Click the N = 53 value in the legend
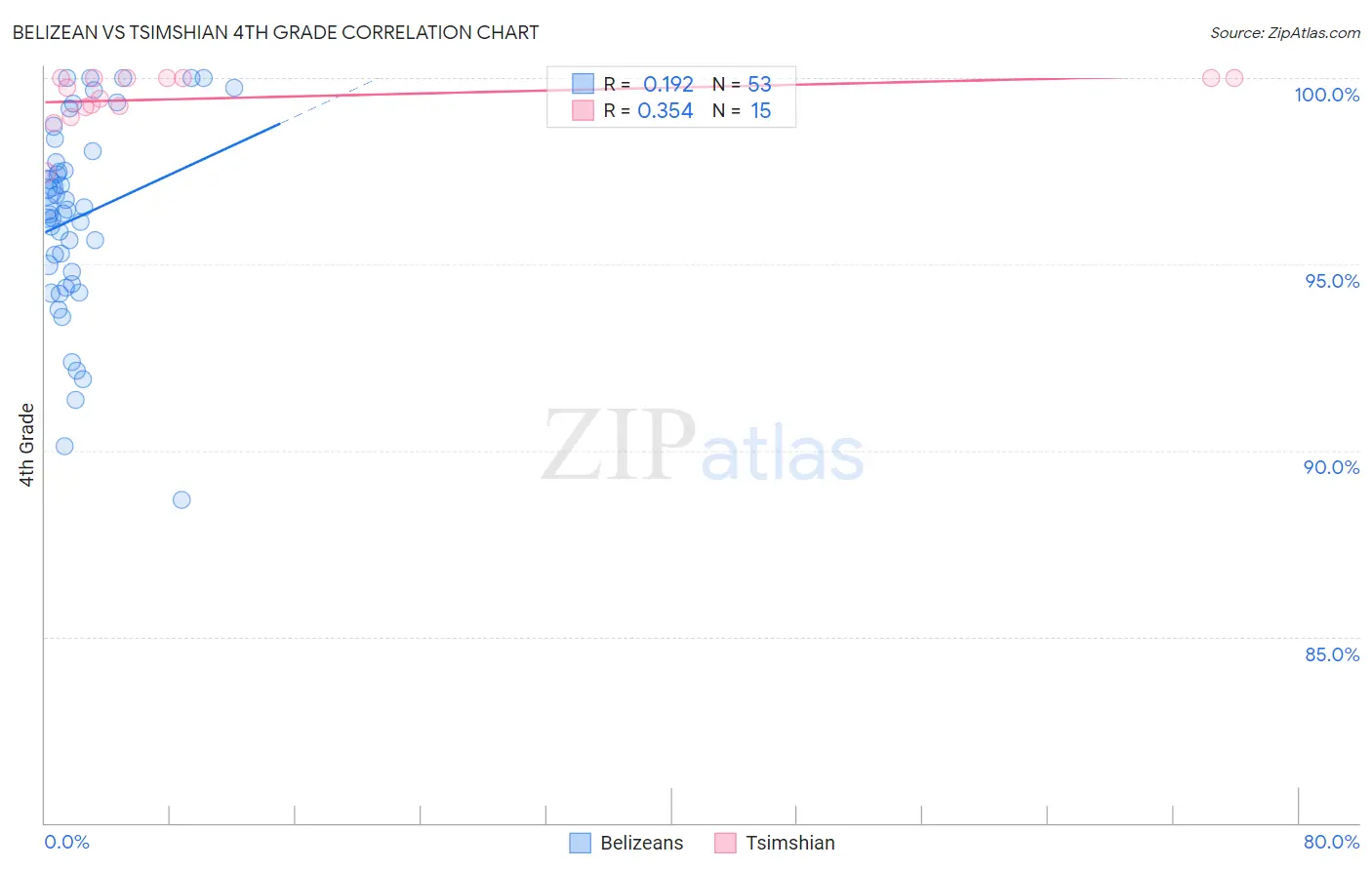Screen dimensions: 1372x870 coord(742,84)
